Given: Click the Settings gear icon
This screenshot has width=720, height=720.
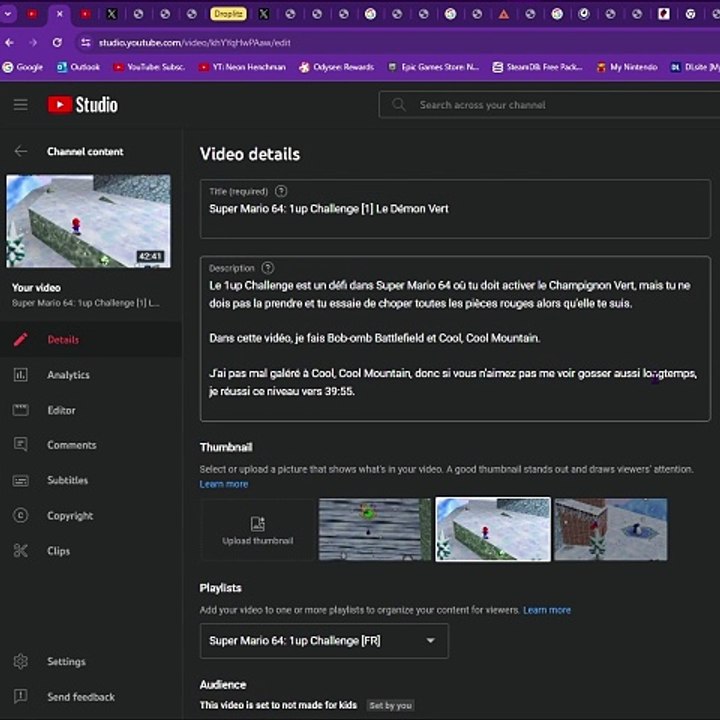Looking at the screenshot, I should pyautogui.click(x=21, y=661).
